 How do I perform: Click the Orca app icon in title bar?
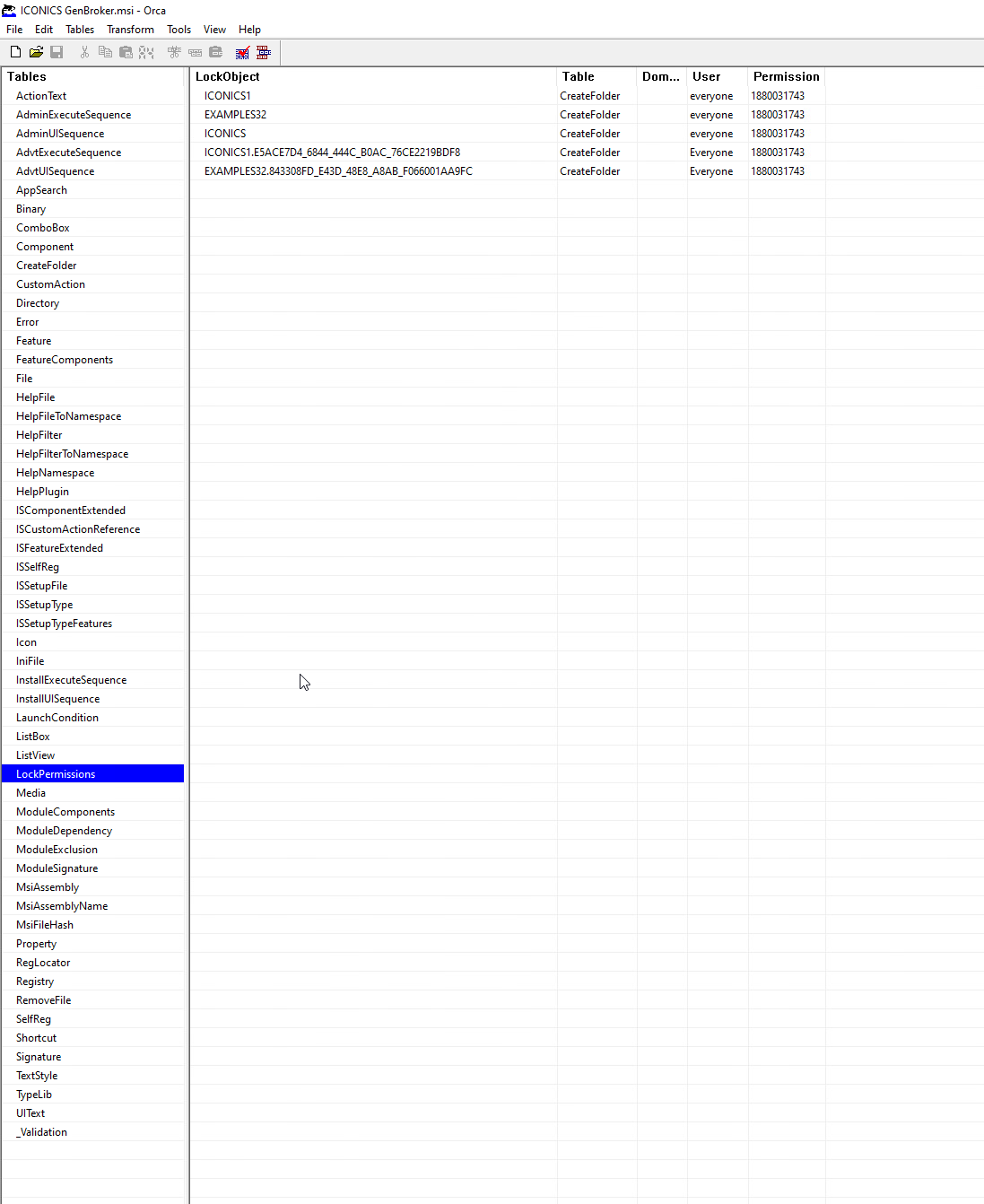tap(9, 10)
